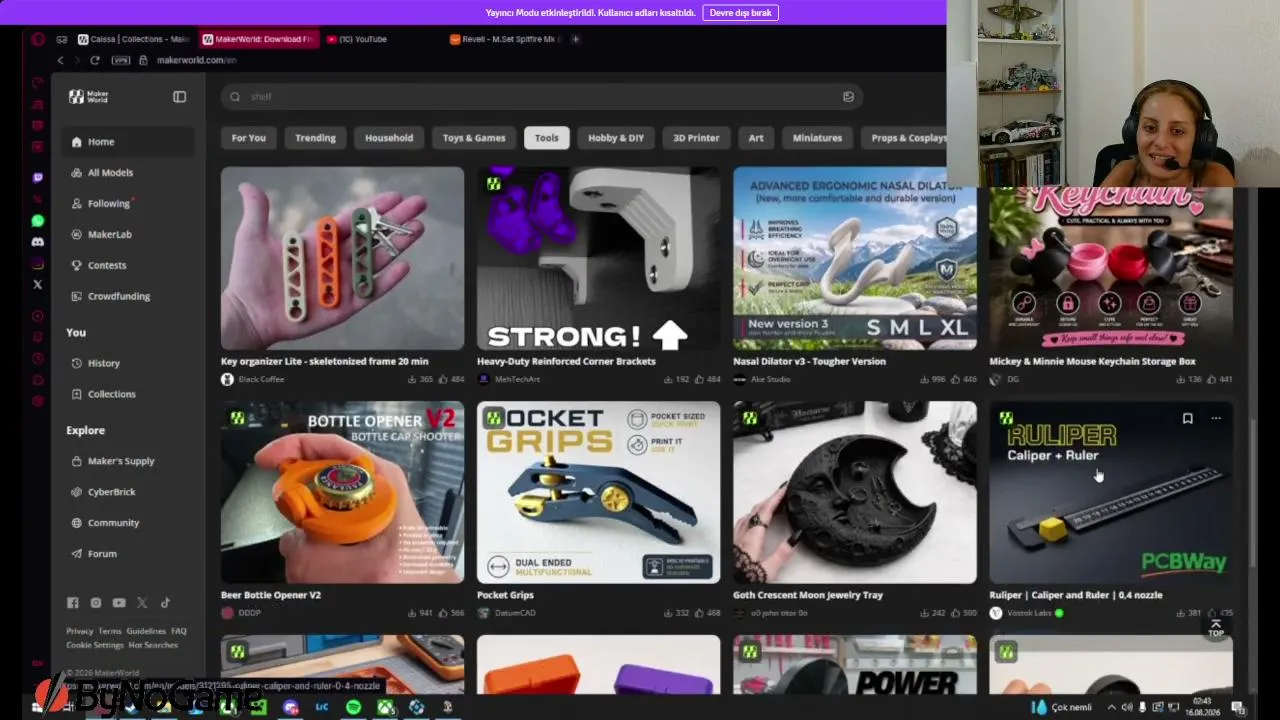Viewport: 1280px width, 720px height.
Task: Open X in the Opera sidebar
Action: [x=38, y=285]
